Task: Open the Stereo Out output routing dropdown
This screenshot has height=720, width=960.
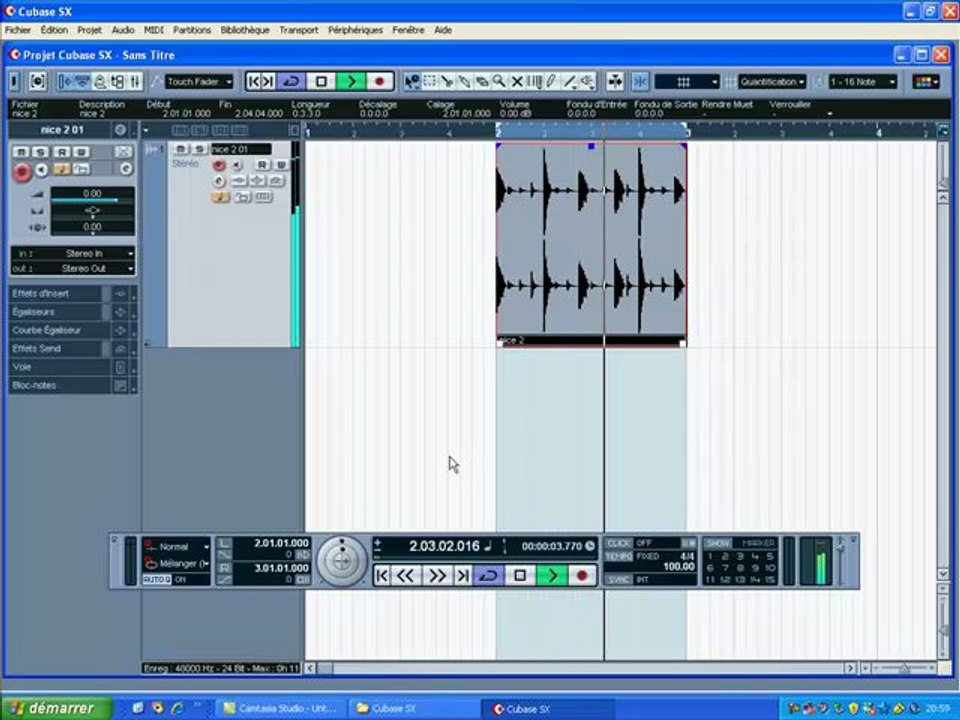Action: 73,268
